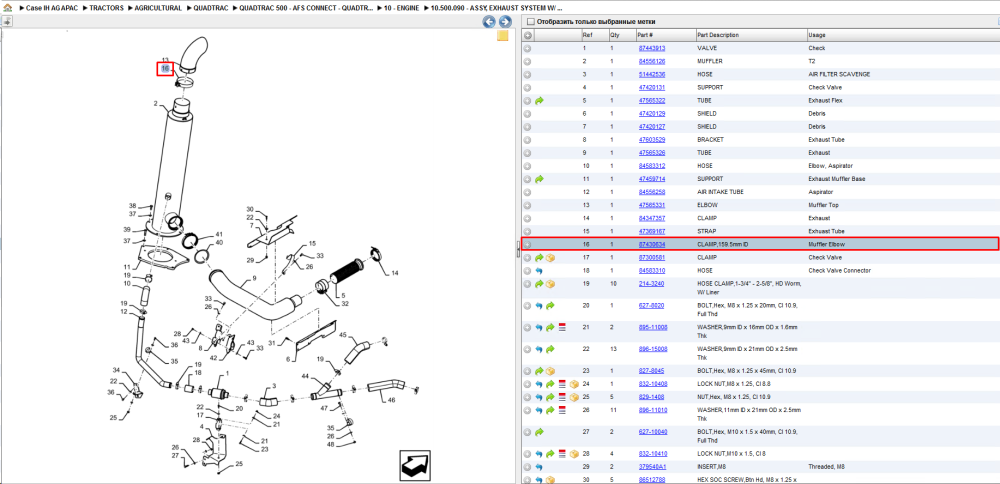
Task: Click the plus icon in table header
Action: (527, 36)
